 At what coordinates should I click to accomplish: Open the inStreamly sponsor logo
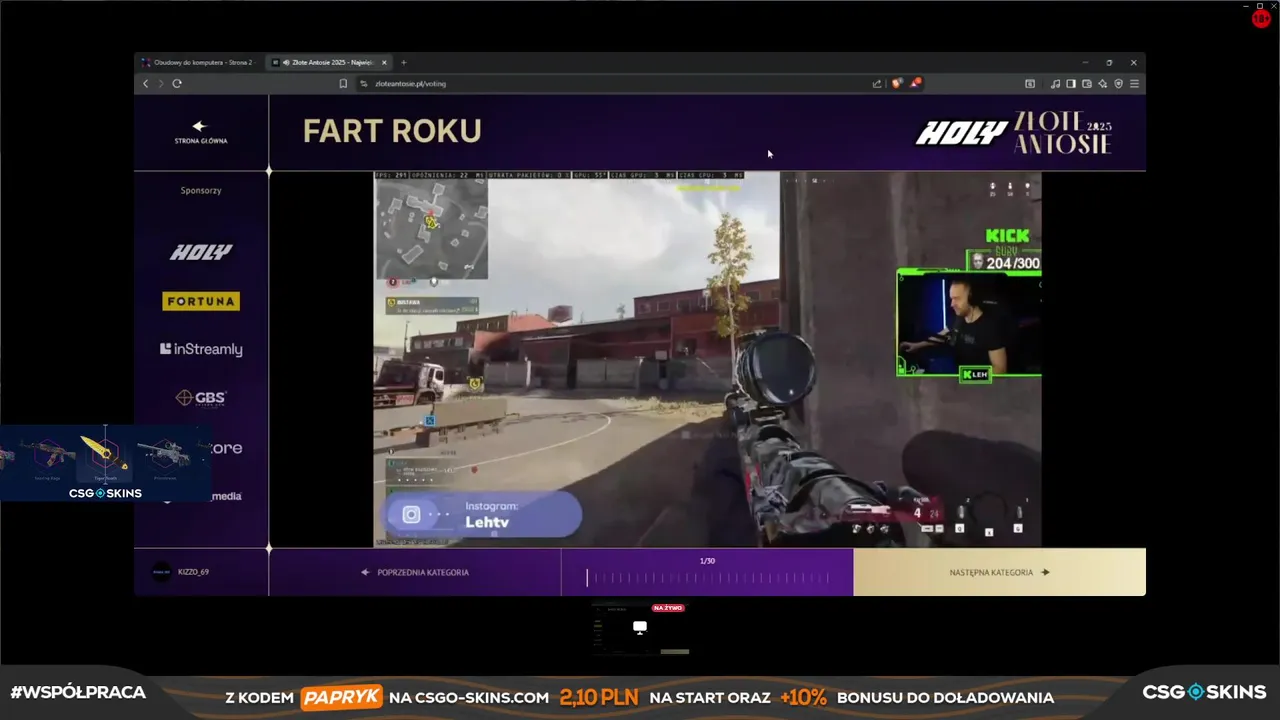click(x=201, y=349)
